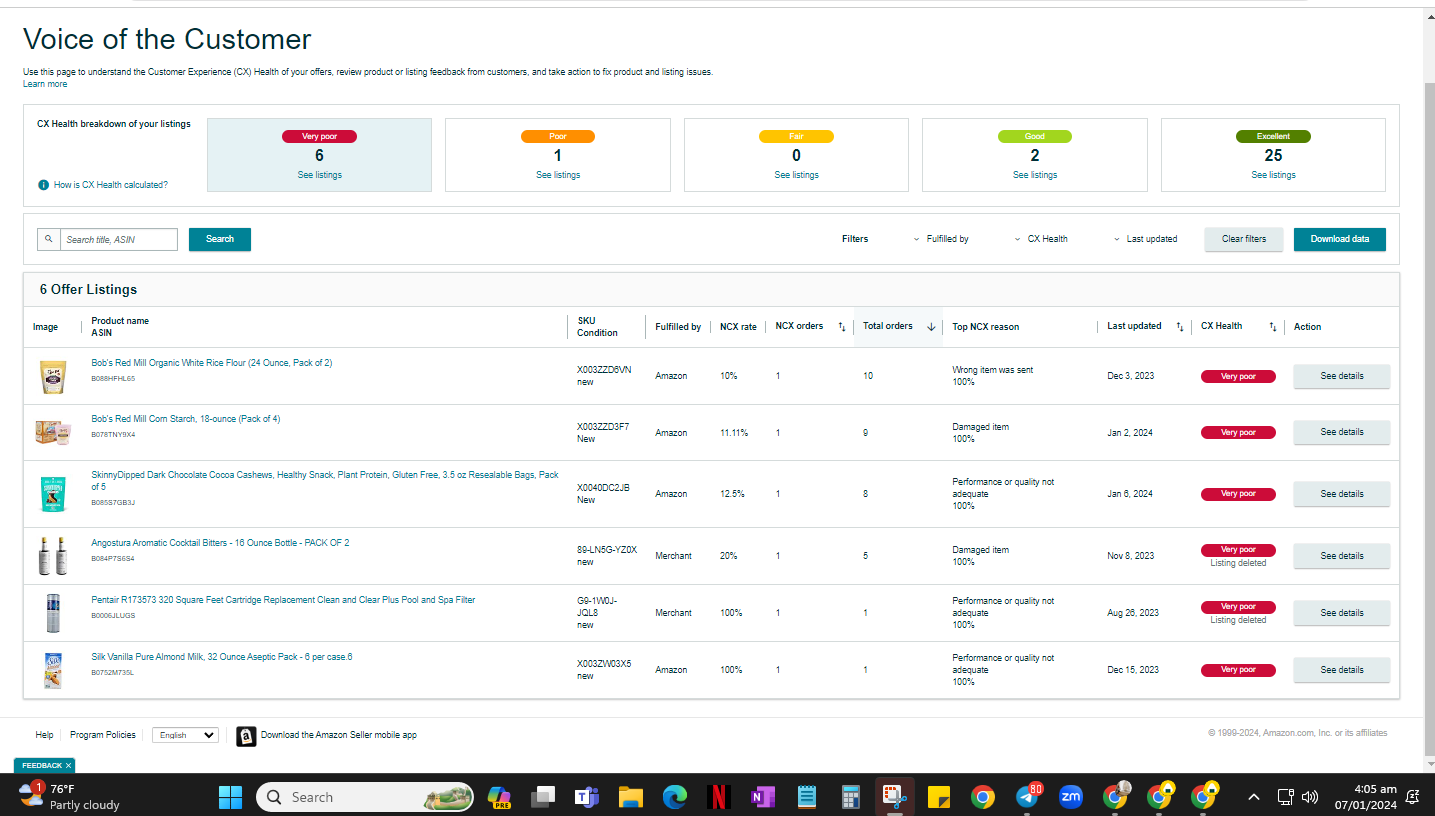Sort by CX Health column arrows
Screen dimensions: 1435x816
(1273, 327)
